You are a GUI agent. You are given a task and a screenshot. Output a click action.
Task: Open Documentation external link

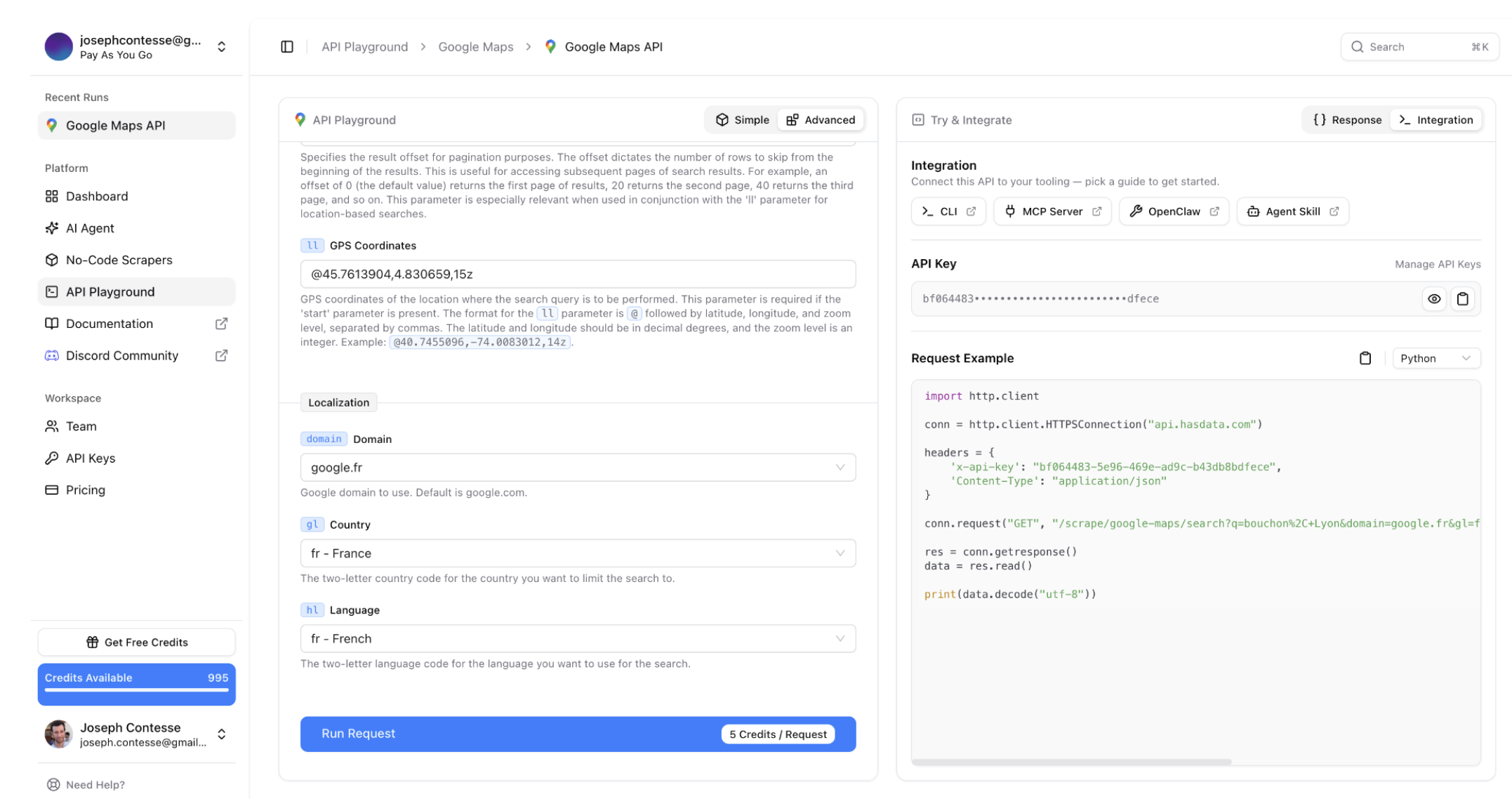[x=136, y=324]
